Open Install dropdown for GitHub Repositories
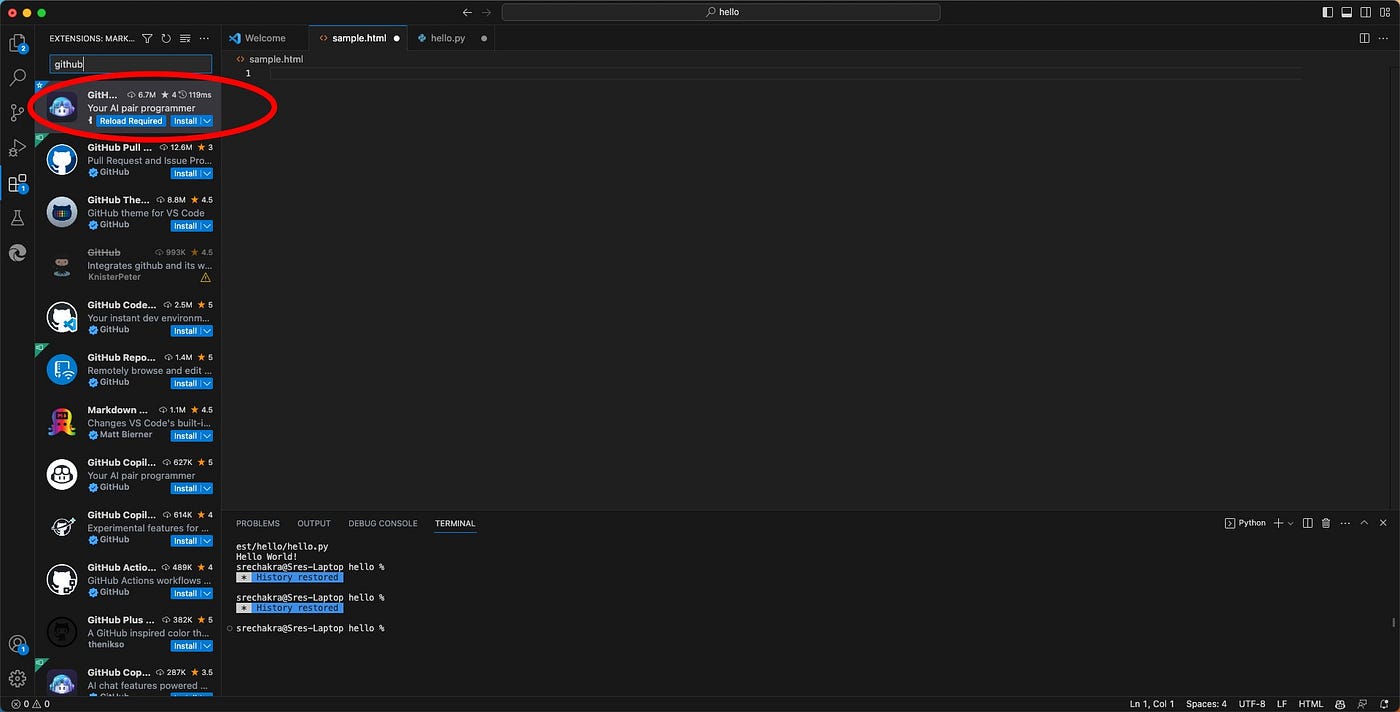 tap(206, 383)
